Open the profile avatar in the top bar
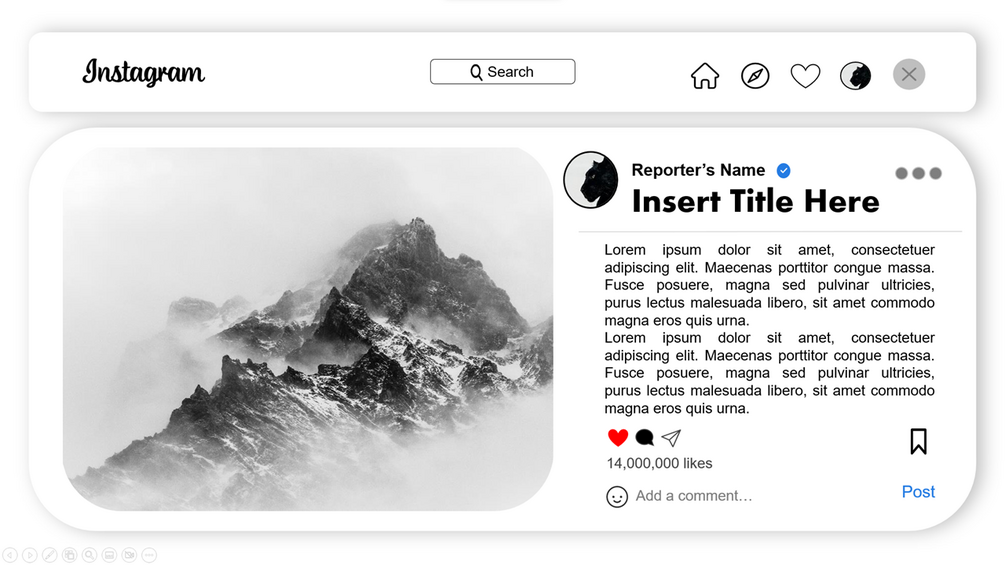Screen dimensions: 1005x565 855,76
